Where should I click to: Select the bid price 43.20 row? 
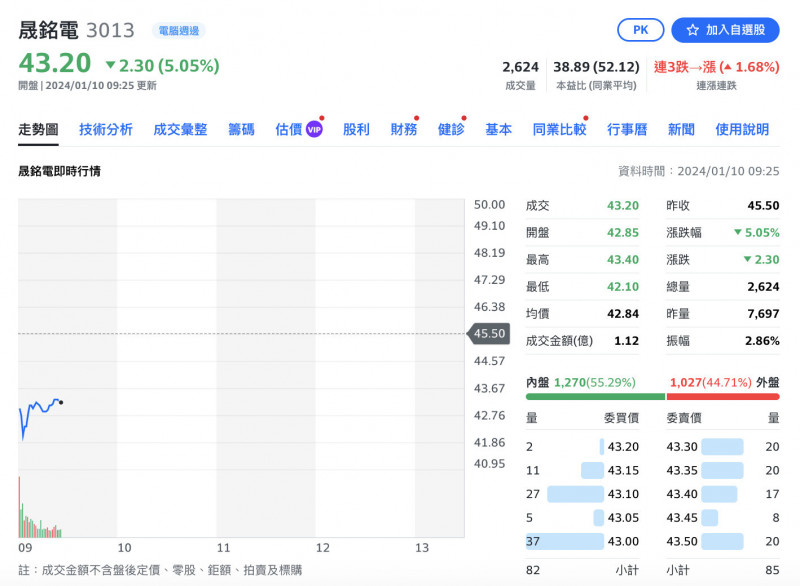pos(582,447)
